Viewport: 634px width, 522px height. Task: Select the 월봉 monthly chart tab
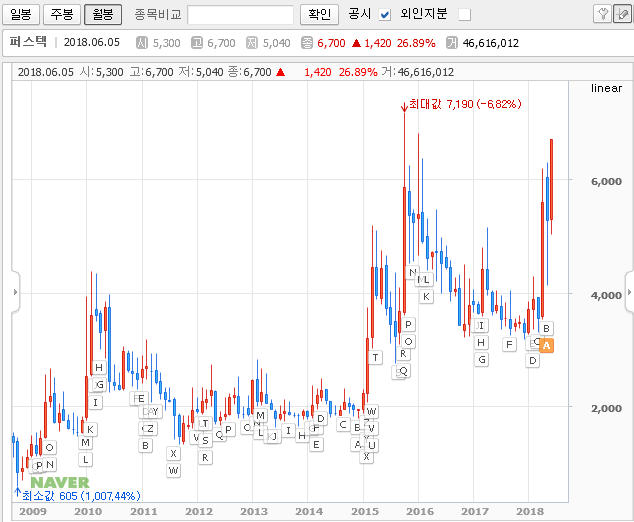103,14
